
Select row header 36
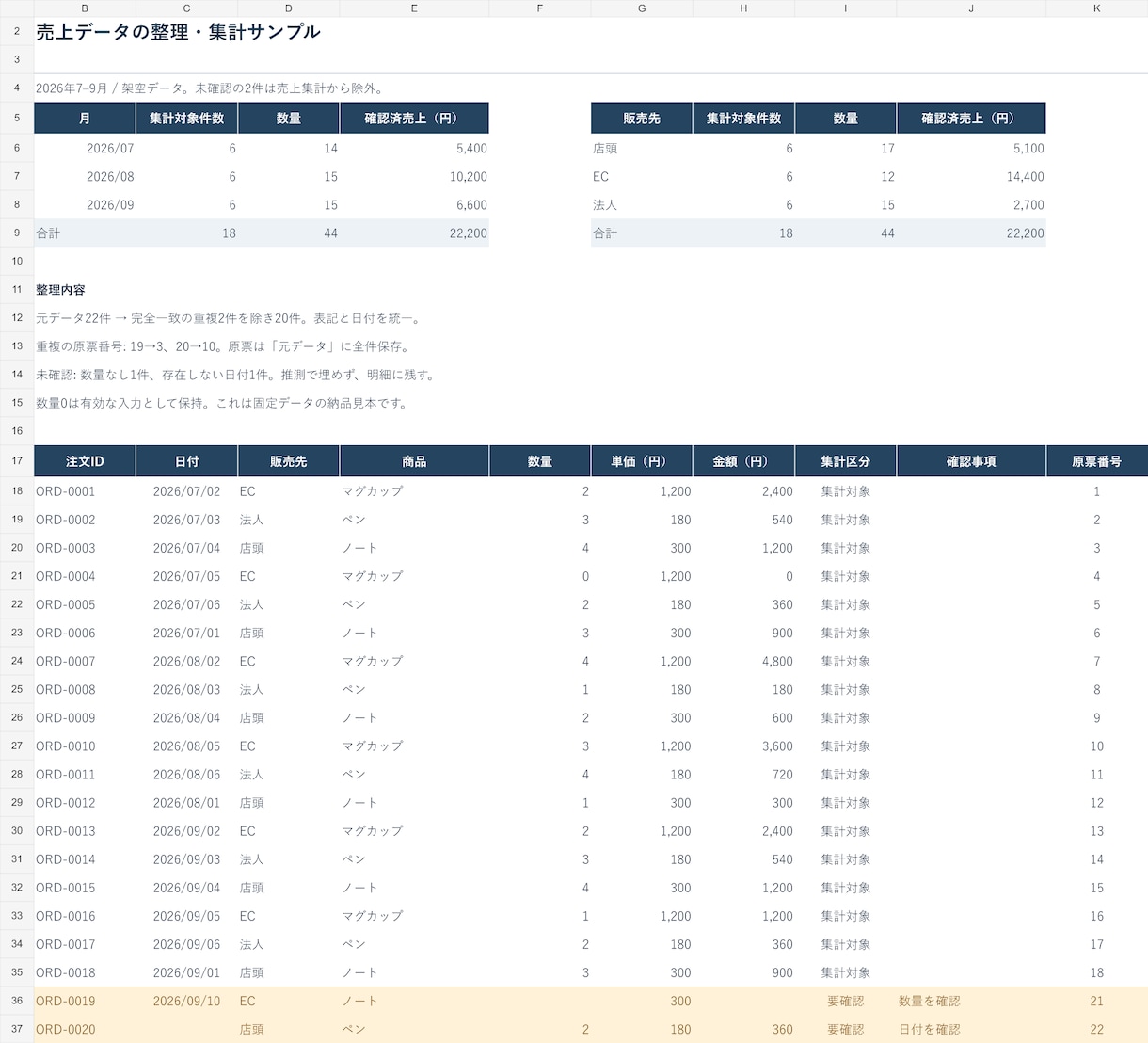pyautogui.click(x=17, y=1001)
